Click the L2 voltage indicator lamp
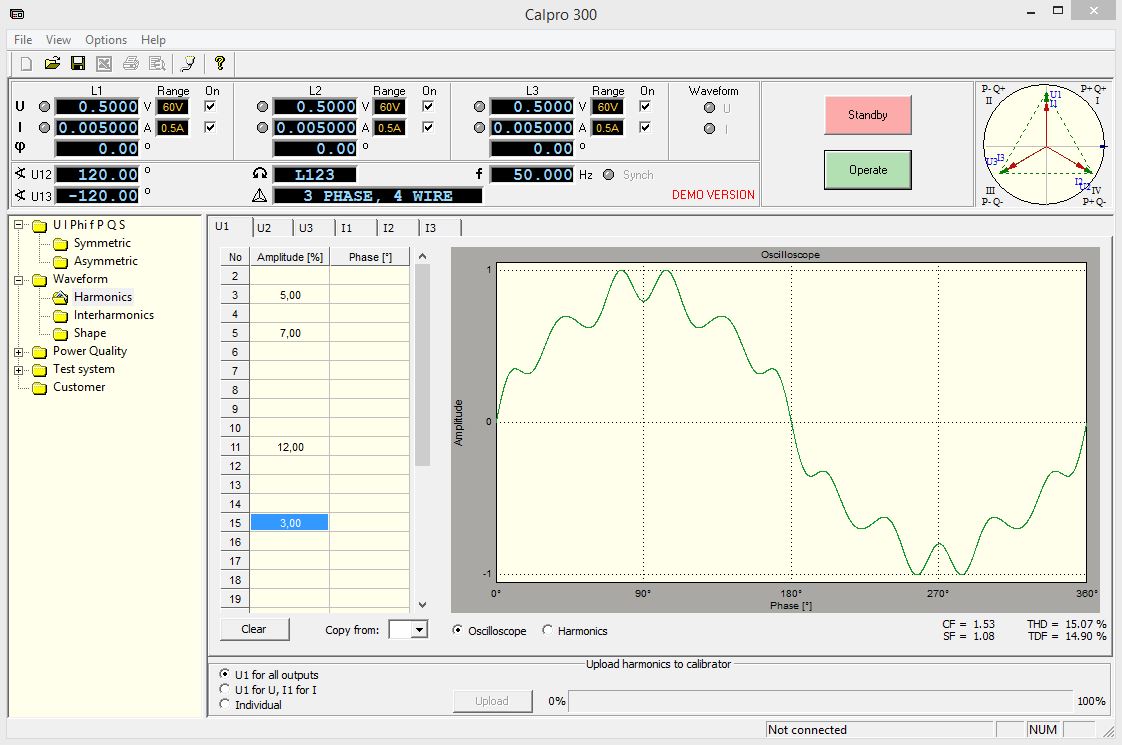Screen dimensions: 1122x745 point(263,107)
